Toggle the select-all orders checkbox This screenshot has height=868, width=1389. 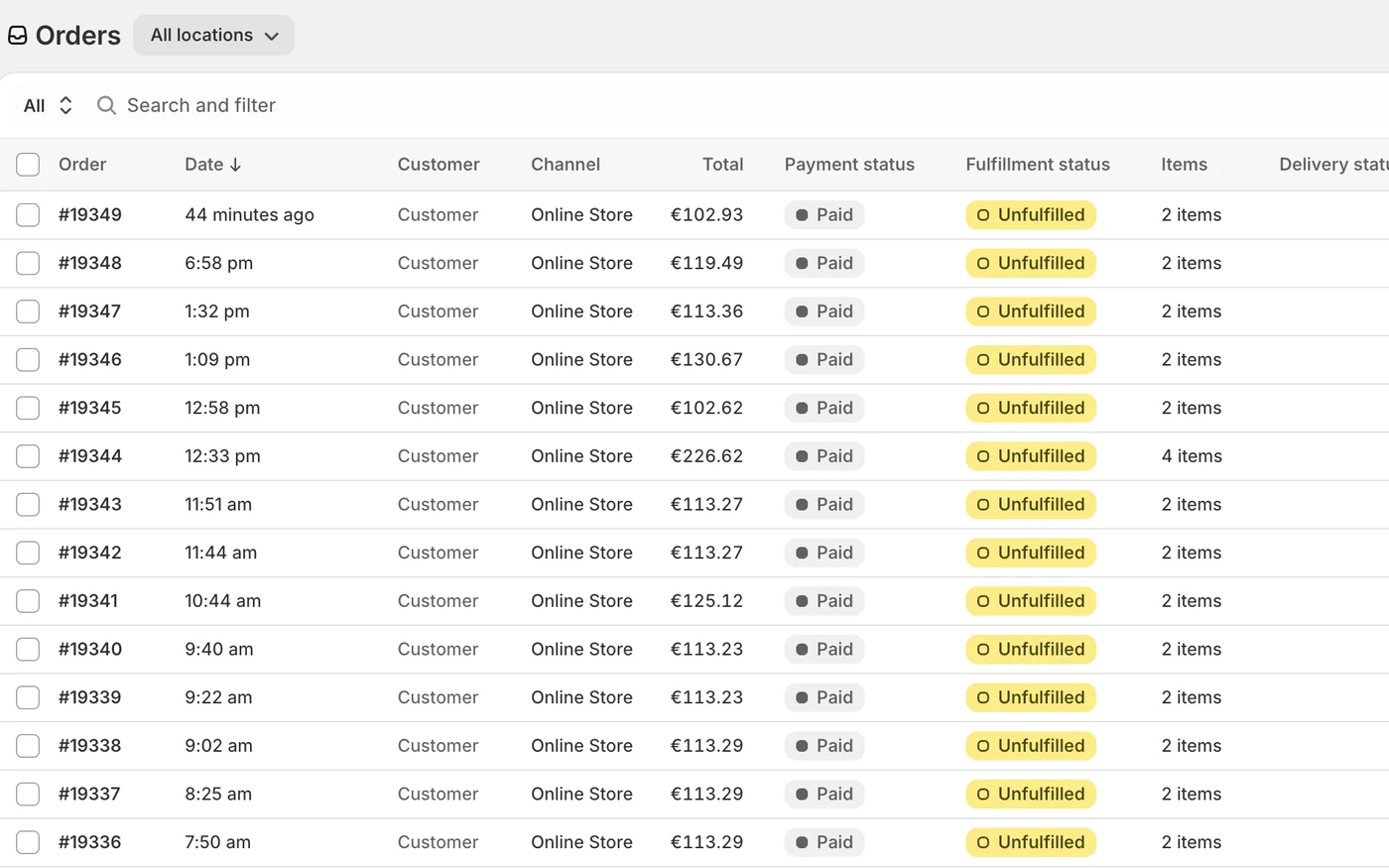[28, 165]
